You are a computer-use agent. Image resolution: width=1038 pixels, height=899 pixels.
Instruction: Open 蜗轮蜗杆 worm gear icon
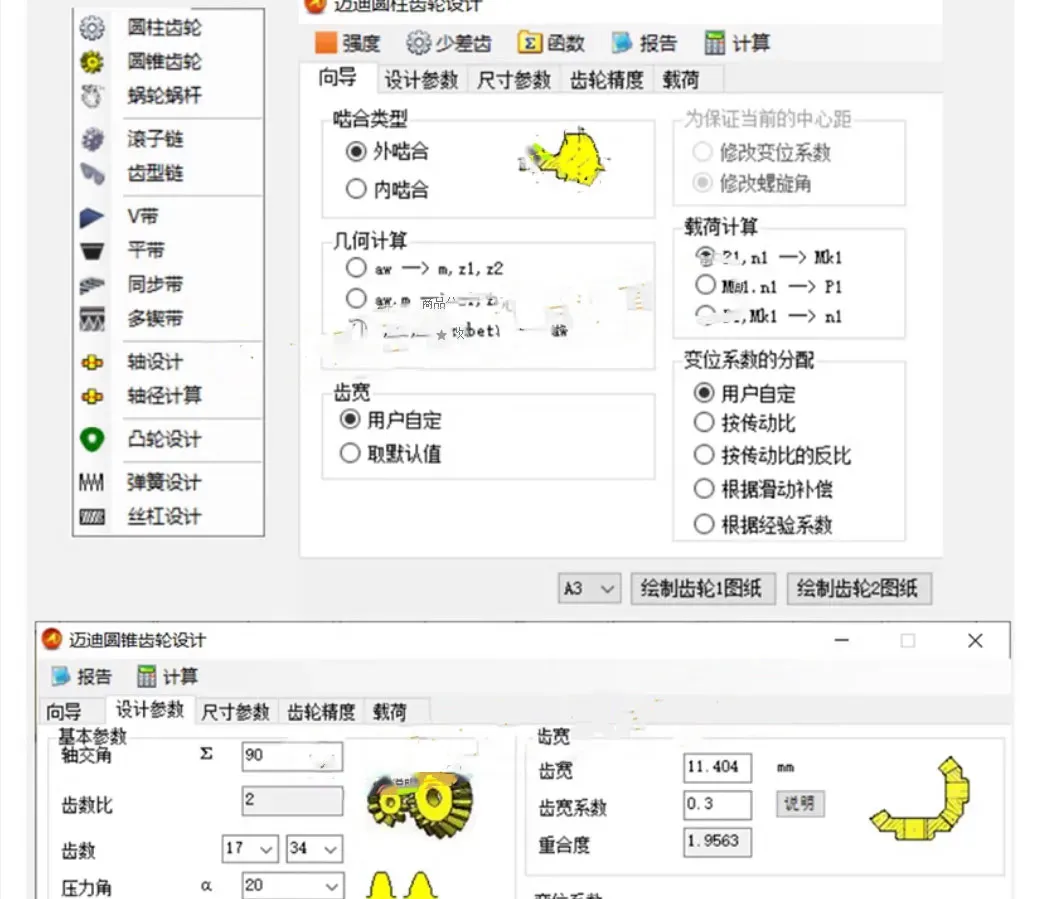point(92,97)
